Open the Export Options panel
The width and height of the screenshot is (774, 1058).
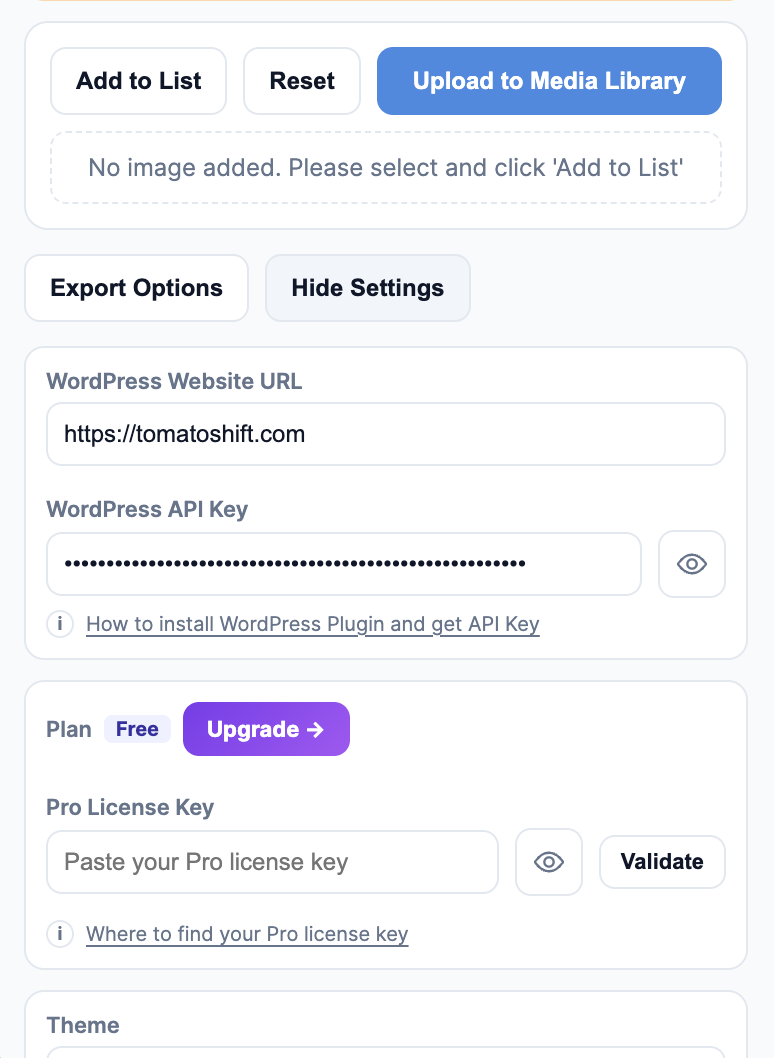[136, 288]
